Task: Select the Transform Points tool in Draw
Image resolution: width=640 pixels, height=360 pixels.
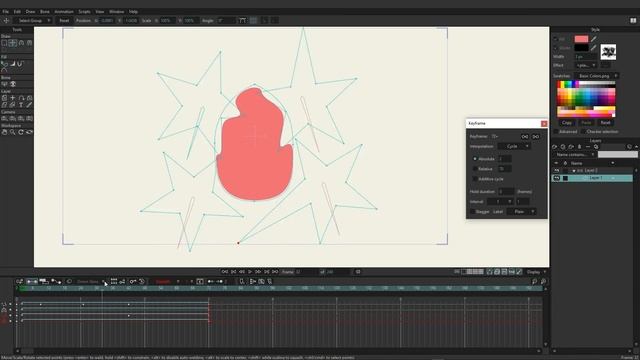Action: click(x=13, y=43)
